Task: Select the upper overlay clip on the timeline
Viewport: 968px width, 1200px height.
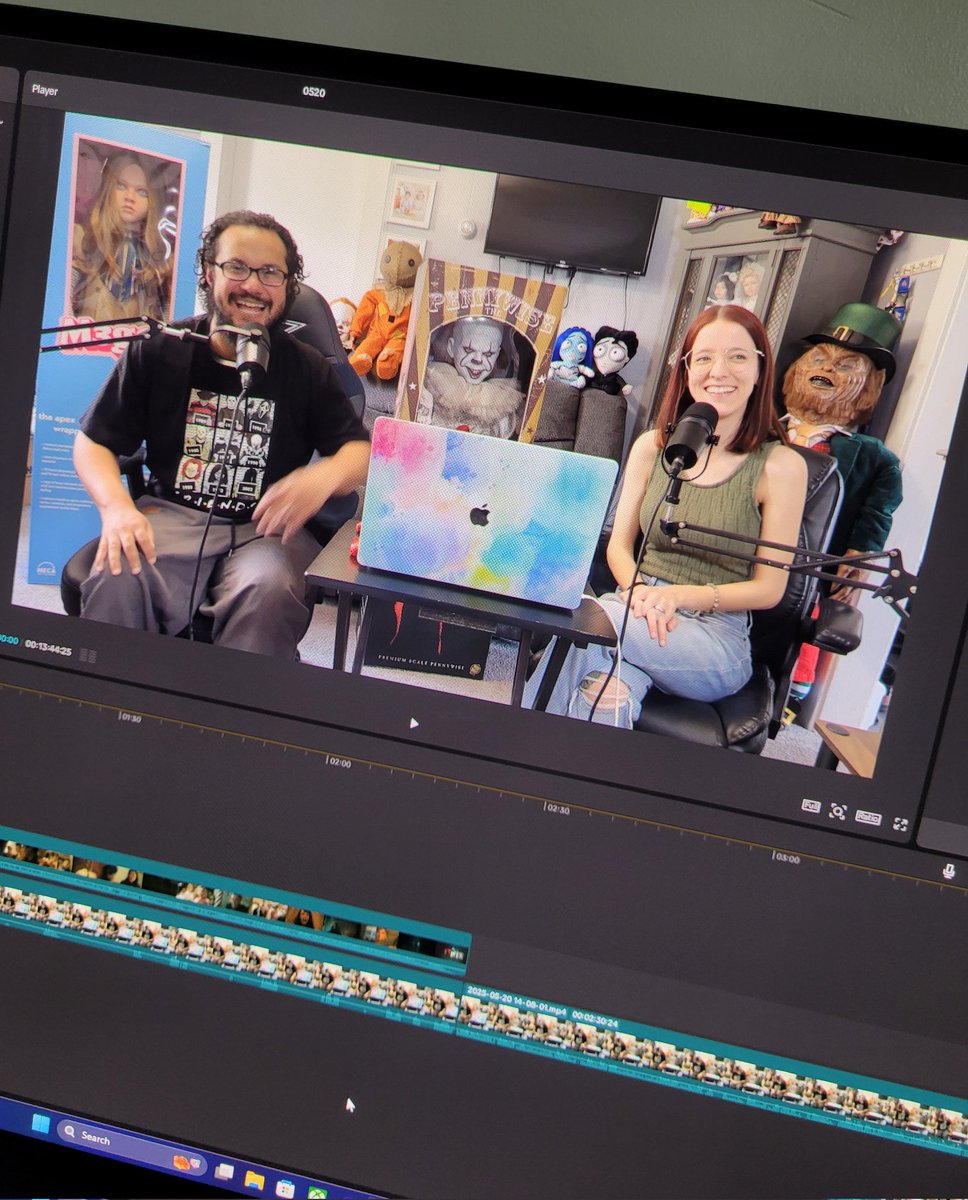Action: 235,902
